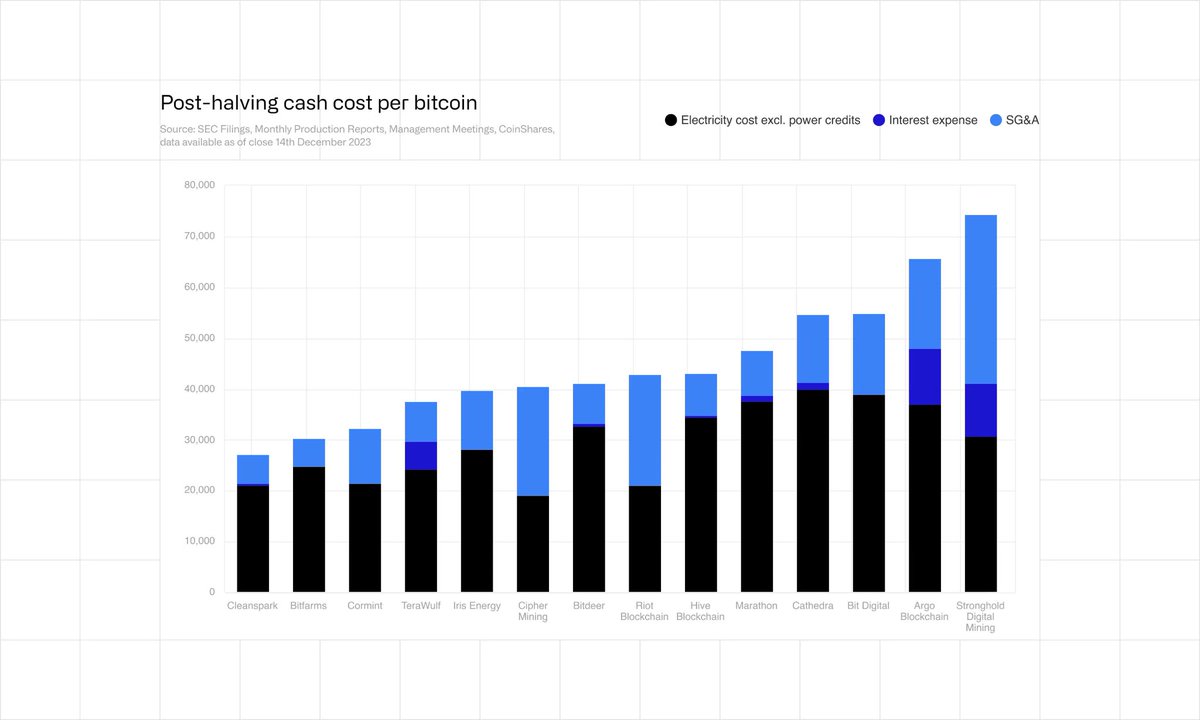Click Stronghold's dark blue interest expense segment
This screenshot has height=720, width=1200.
[981, 410]
